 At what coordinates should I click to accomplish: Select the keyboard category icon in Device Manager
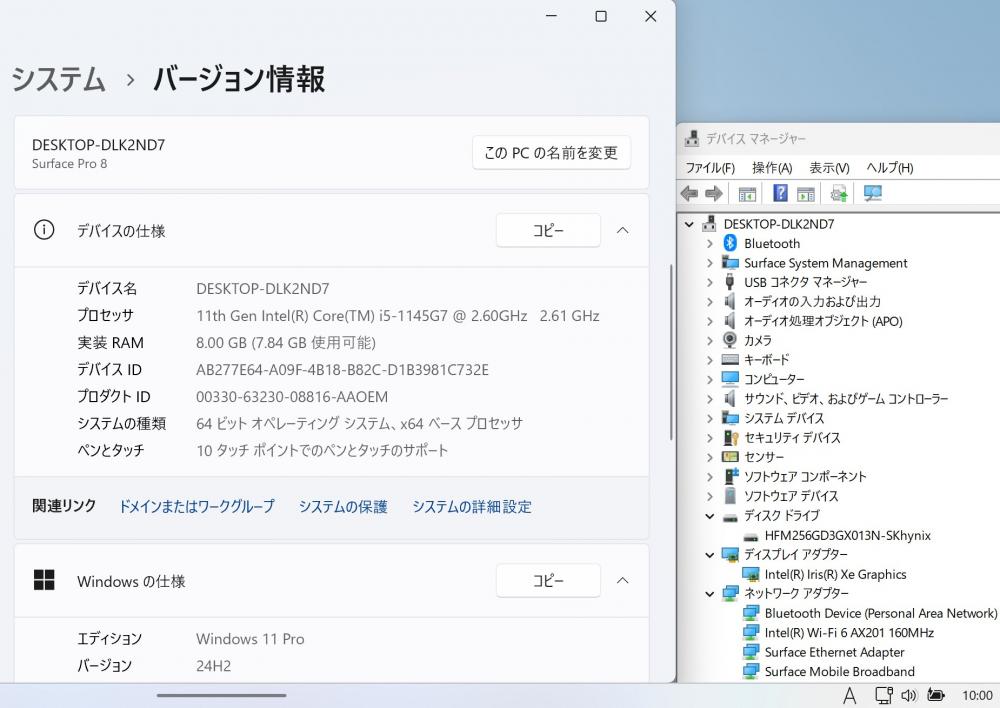pos(730,360)
